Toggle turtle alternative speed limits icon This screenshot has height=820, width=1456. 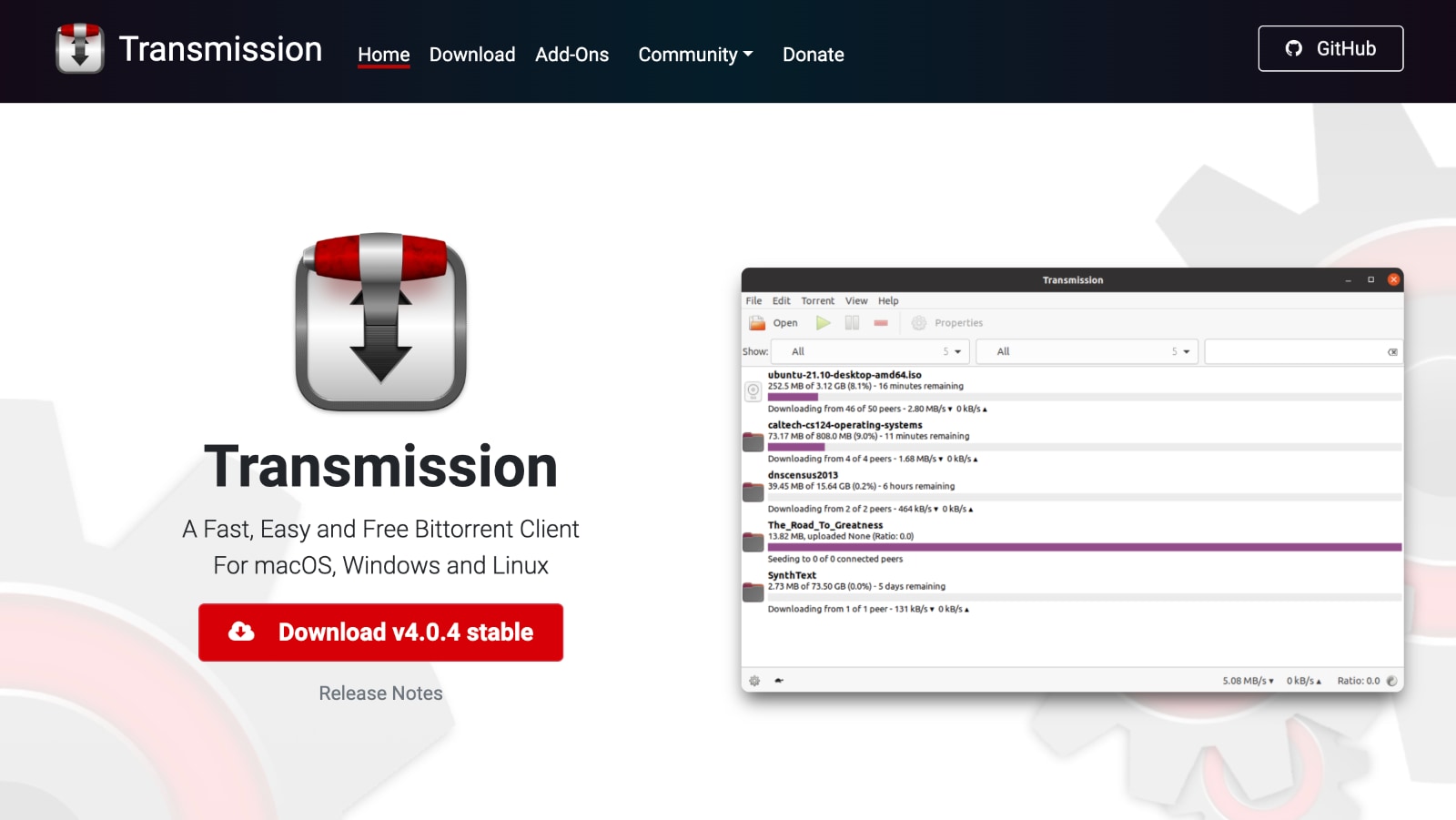[x=779, y=681]
